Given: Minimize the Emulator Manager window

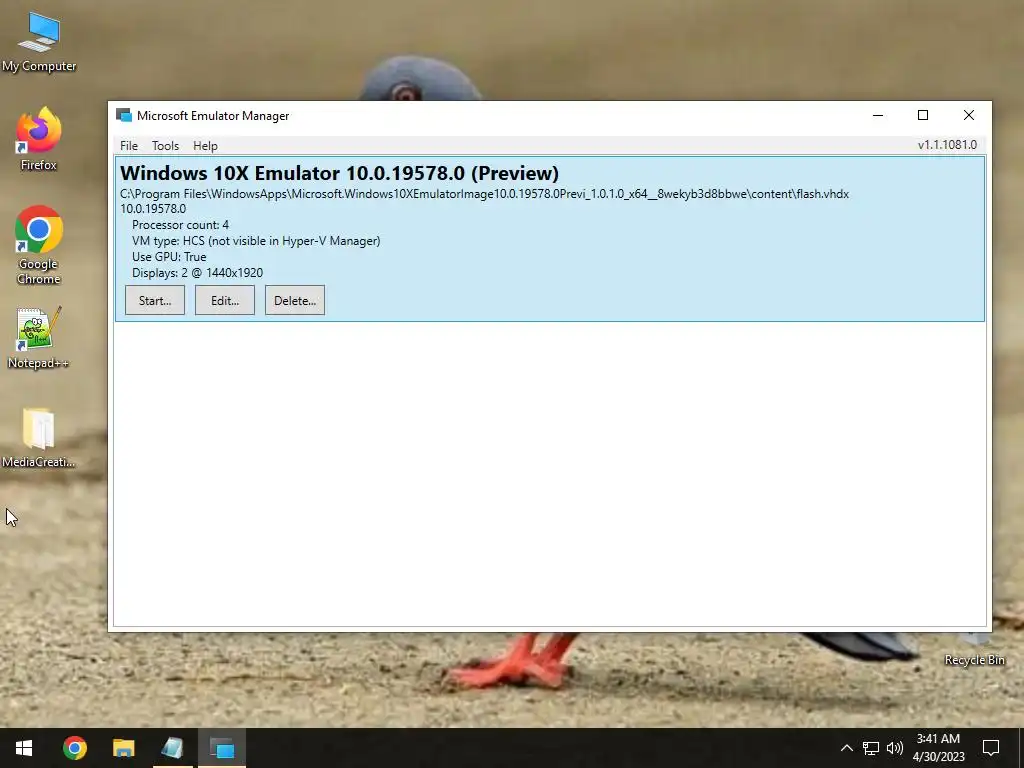Looking at the screenshot, I should pos(878,116).
